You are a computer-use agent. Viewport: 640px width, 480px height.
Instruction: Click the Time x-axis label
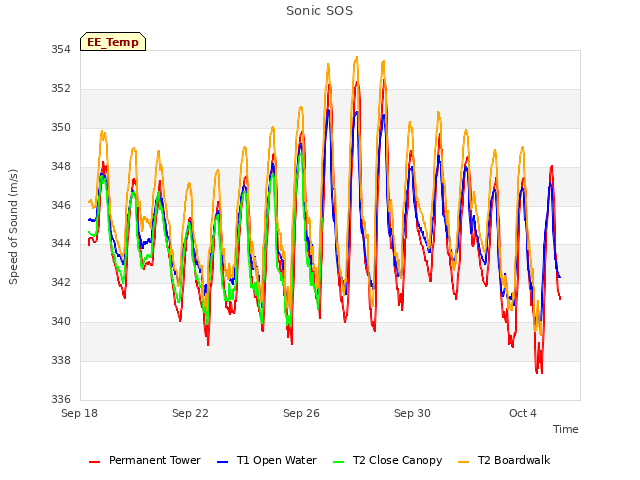click(565, 429)
